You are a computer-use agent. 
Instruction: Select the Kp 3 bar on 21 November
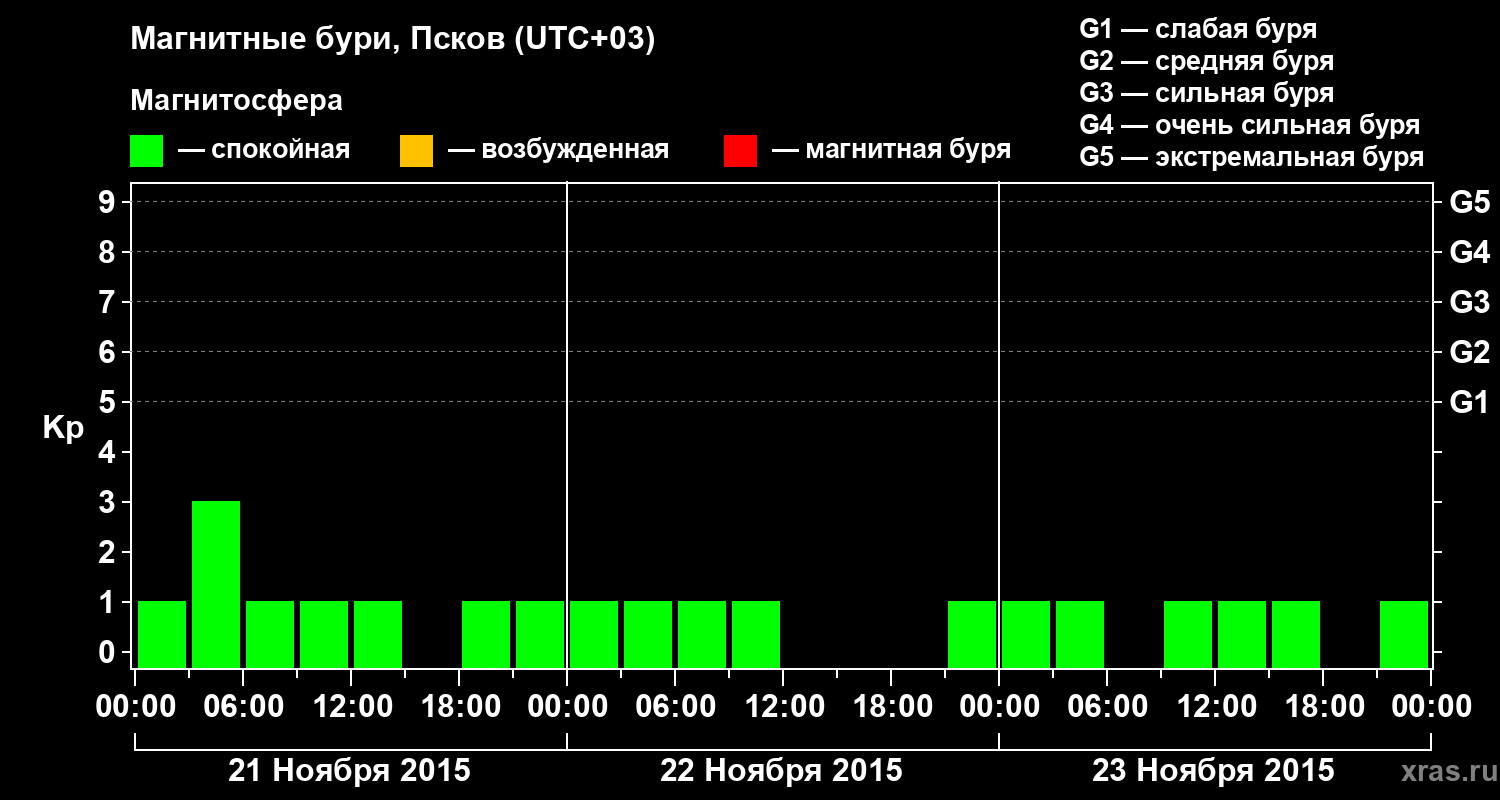click(216, 584)
